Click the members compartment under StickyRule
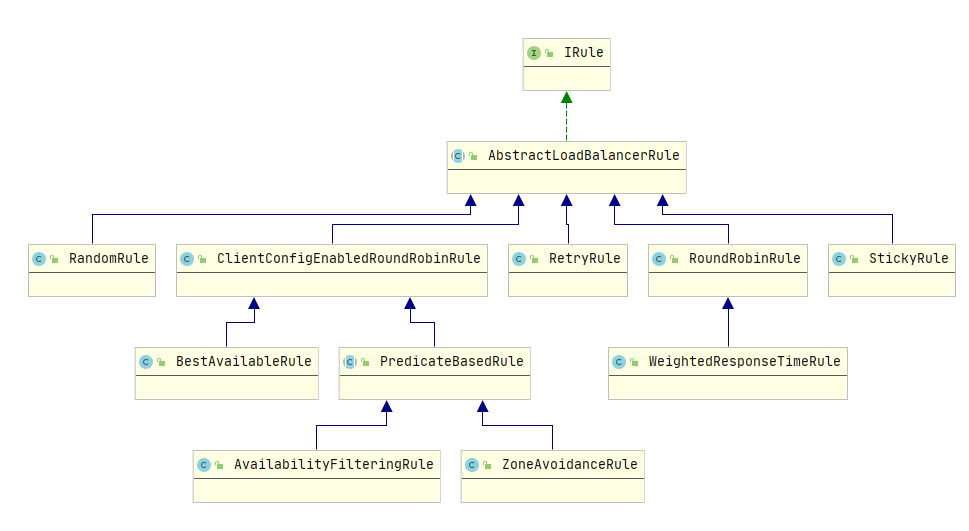This screenshot has height=531, width=969. pos(892,284)
